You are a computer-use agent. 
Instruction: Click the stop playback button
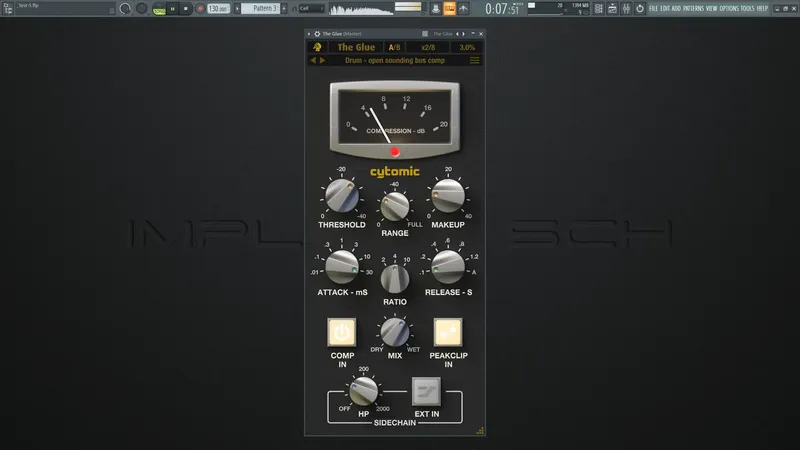click(186, 9)
